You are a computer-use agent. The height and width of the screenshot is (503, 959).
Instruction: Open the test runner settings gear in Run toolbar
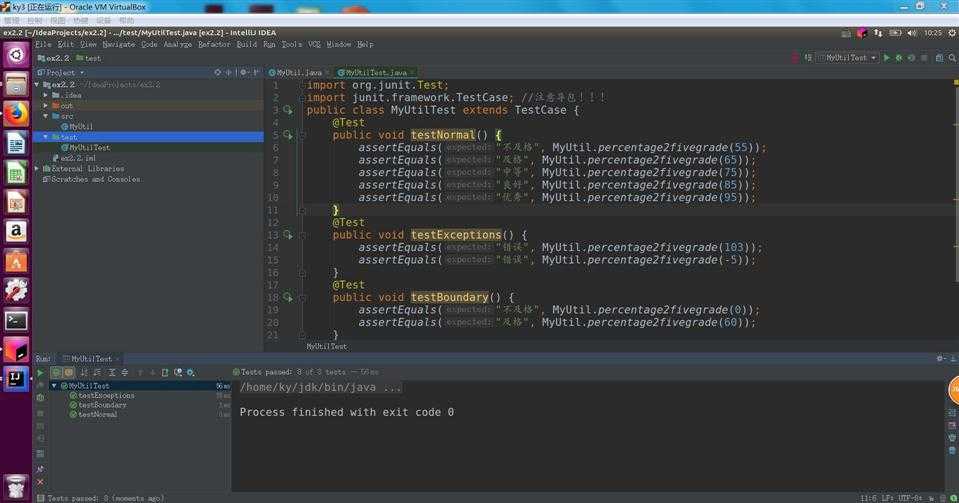click(x=191, y=372)
